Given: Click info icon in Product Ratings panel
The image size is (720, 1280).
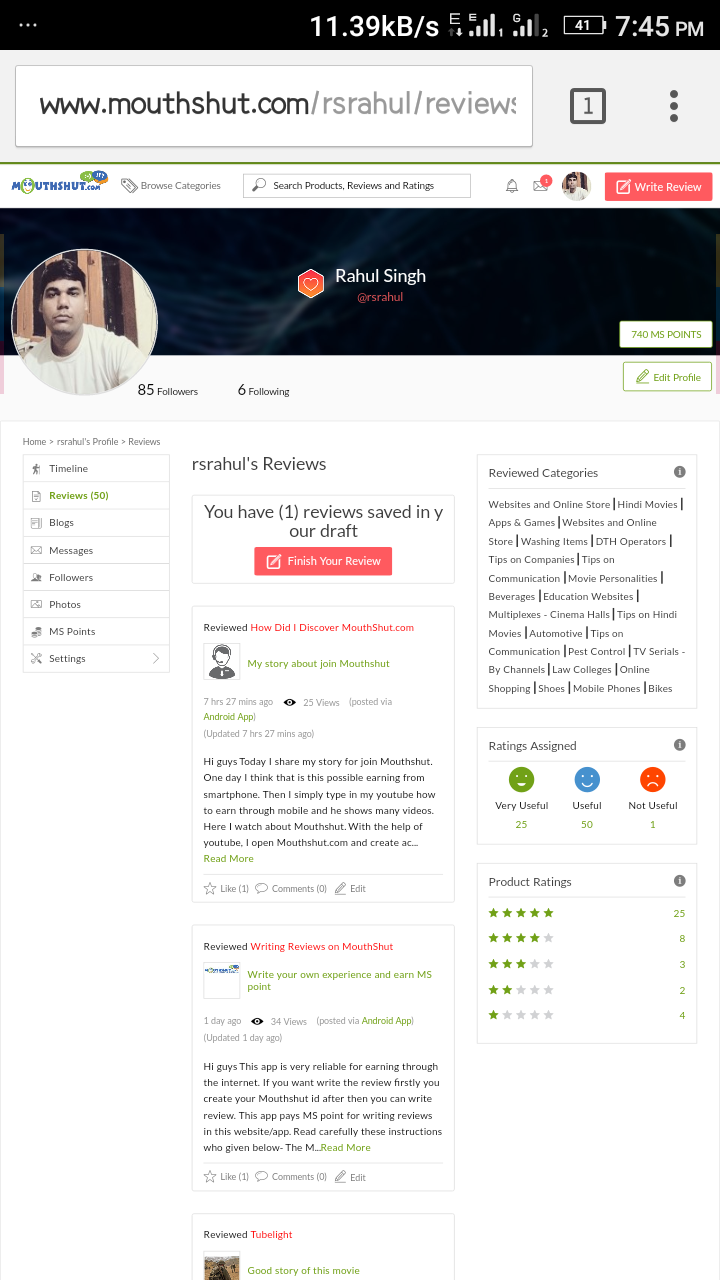Looking at the screenshot, I should click(680, 881).
